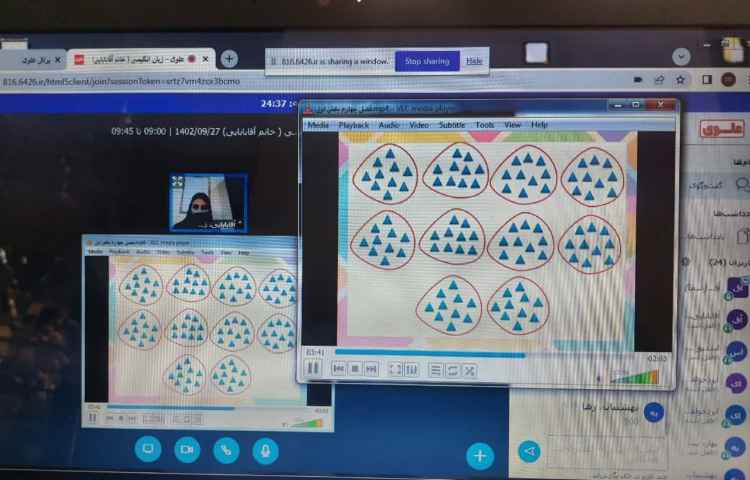Toggle audio phone button in meeting
Viewport: 750px width, 480px height.
[226, 451]
